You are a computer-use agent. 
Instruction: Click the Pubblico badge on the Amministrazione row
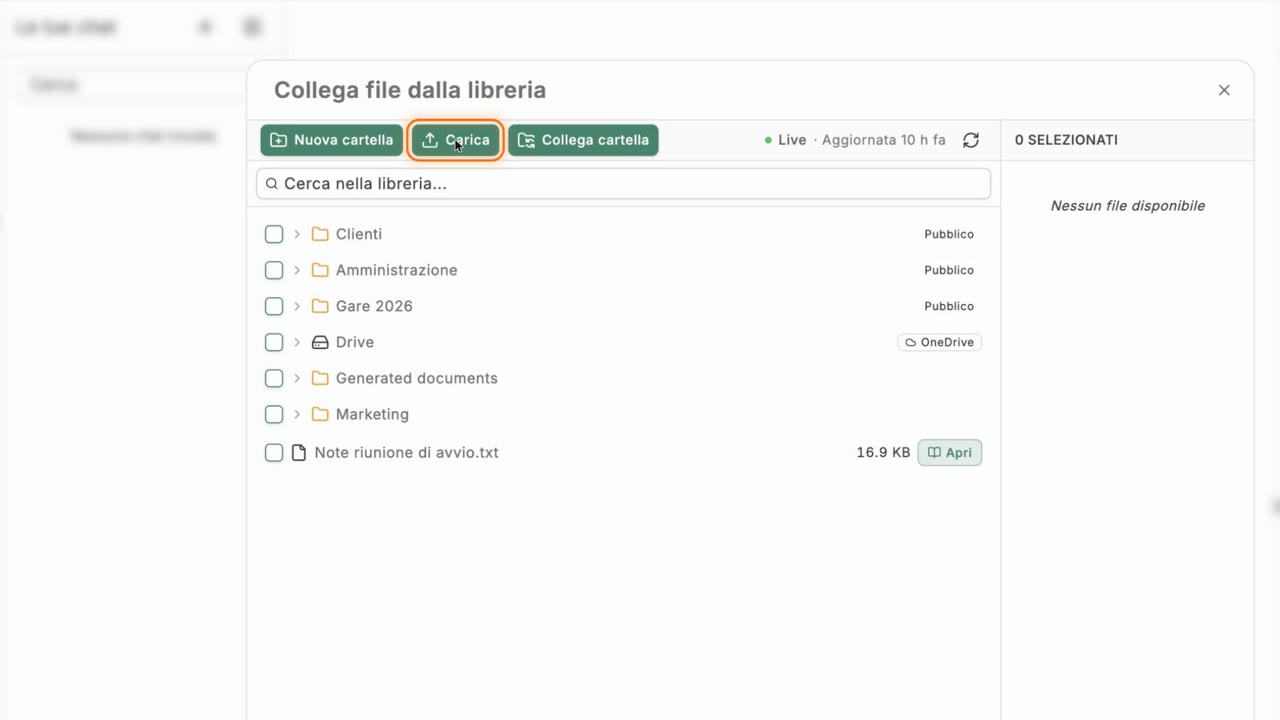[949, 270]
